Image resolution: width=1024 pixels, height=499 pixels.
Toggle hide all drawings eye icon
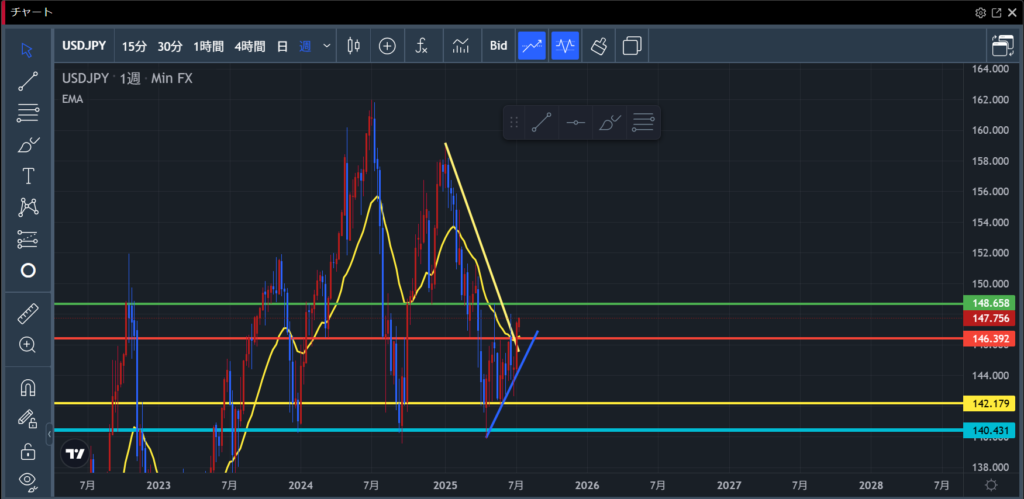(27, 481)
